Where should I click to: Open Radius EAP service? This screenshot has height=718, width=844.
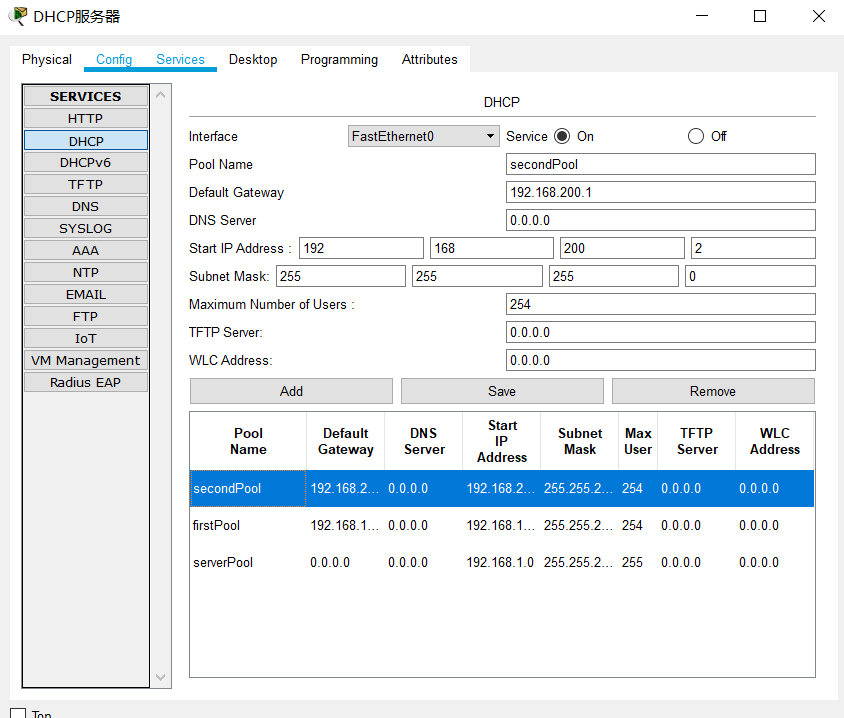86,383
